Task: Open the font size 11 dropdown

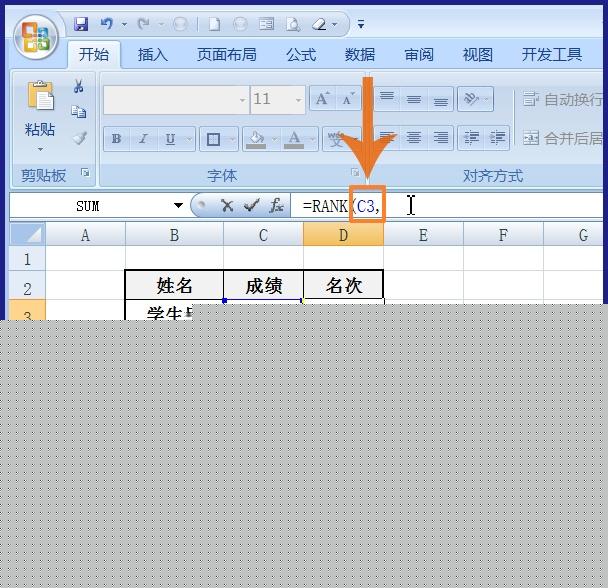Action: (x=298, y=100)
